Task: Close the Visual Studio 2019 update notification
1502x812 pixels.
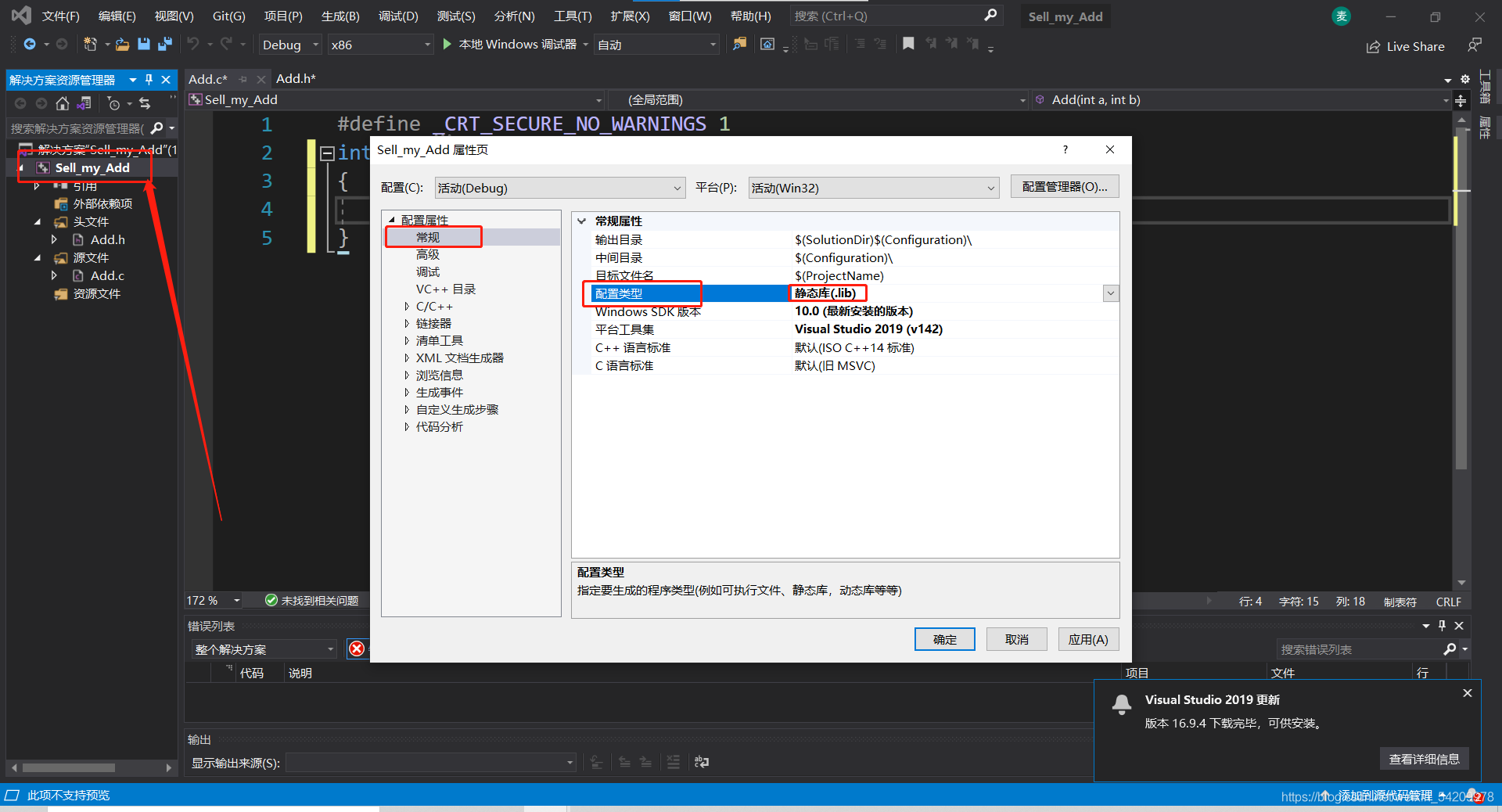Action: (1468, 693)
